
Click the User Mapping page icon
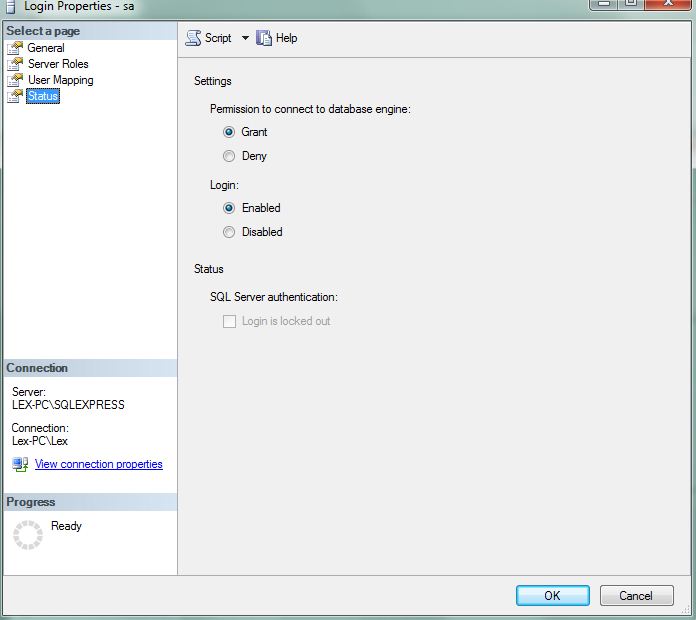click(x=15, y=80)
